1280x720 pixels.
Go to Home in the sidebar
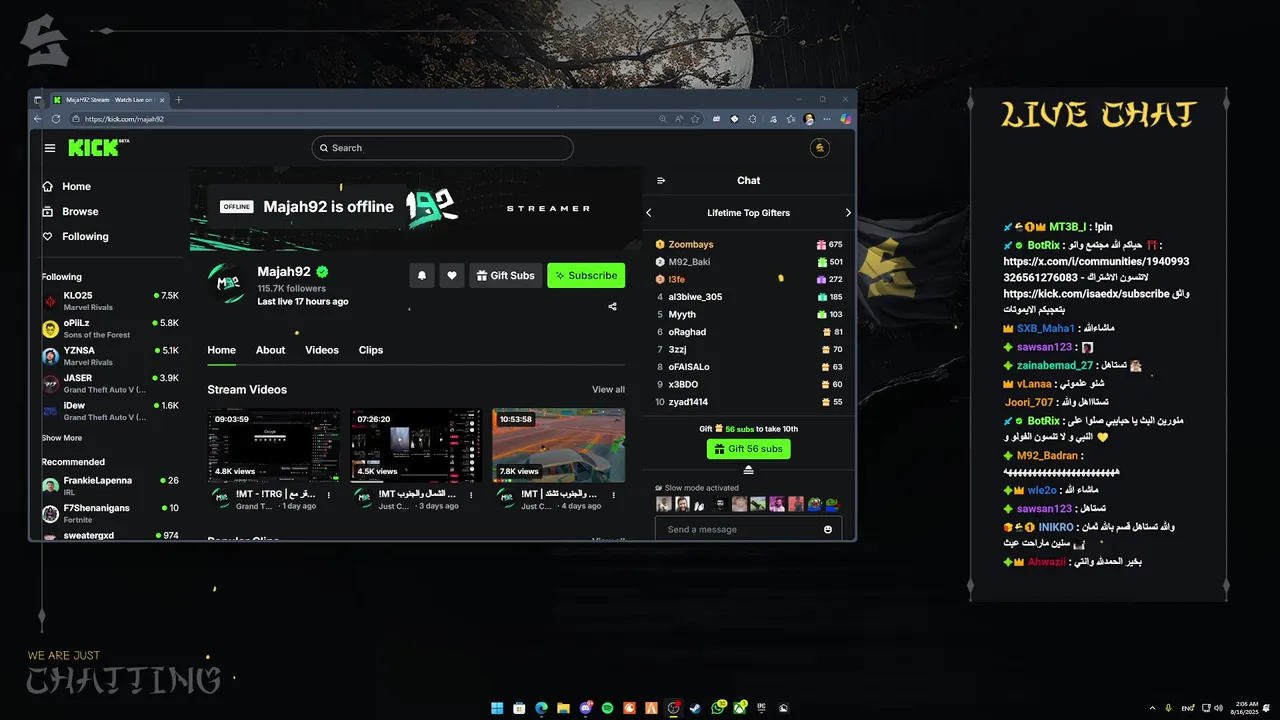click(76, 186)
